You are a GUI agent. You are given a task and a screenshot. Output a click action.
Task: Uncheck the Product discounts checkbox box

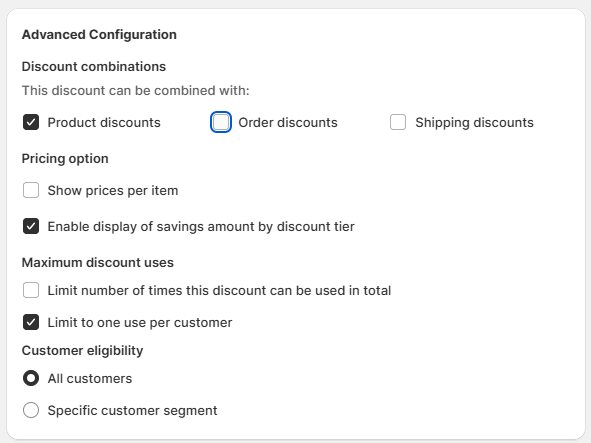tap(31, 122)
